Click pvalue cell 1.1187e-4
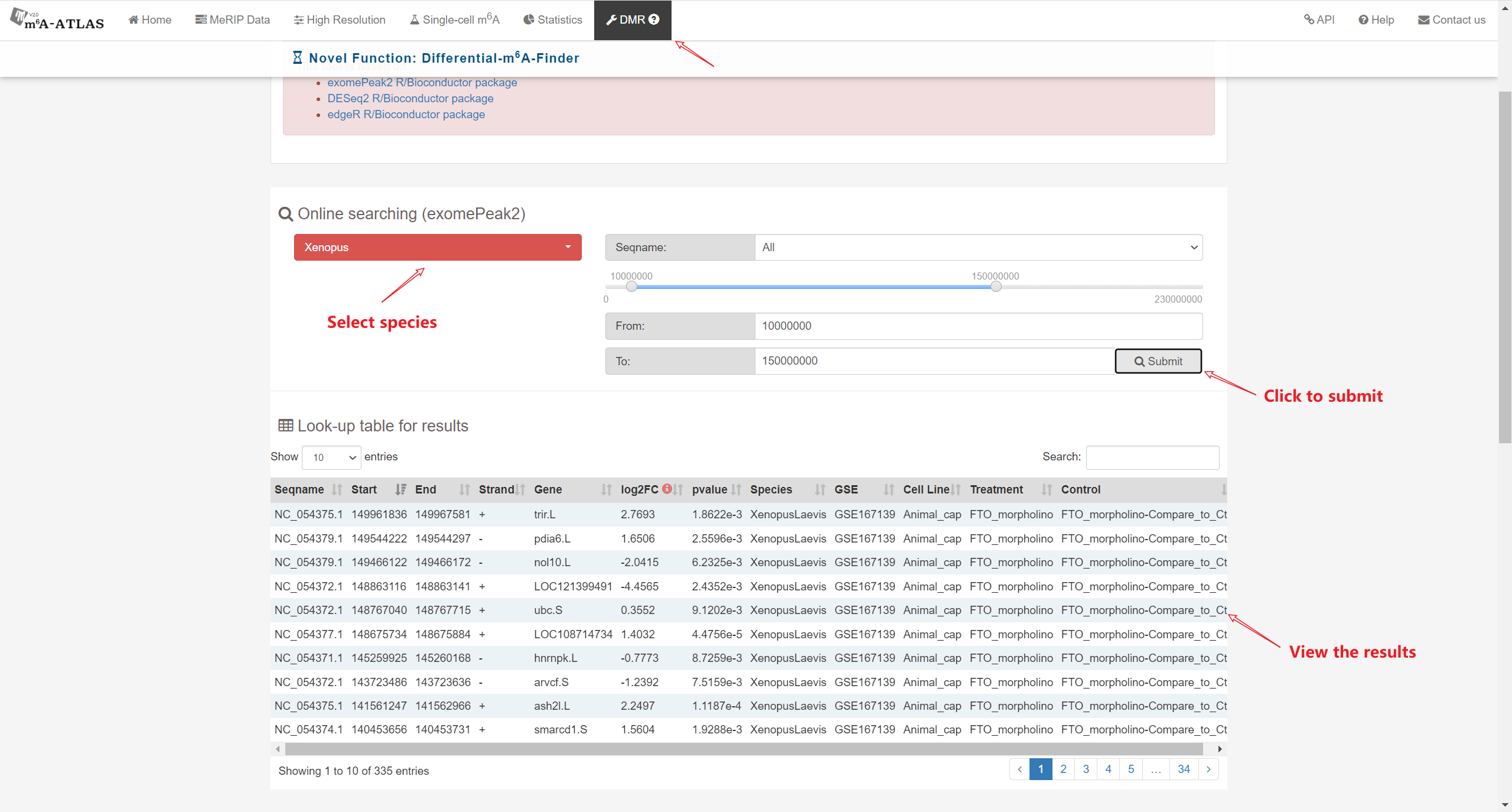 (716, 706)
